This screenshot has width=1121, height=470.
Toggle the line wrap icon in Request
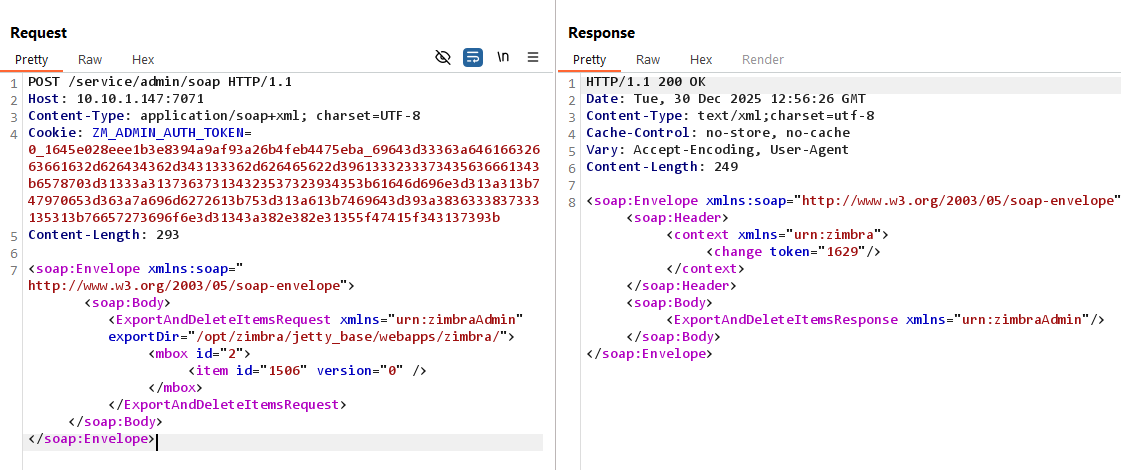tap(473, 57)
